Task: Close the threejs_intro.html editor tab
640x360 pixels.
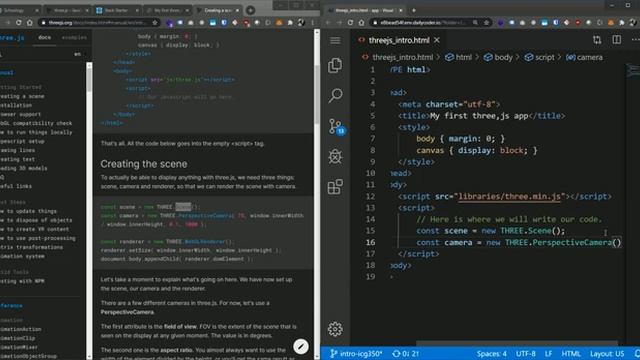Action: tap(437, 40)
